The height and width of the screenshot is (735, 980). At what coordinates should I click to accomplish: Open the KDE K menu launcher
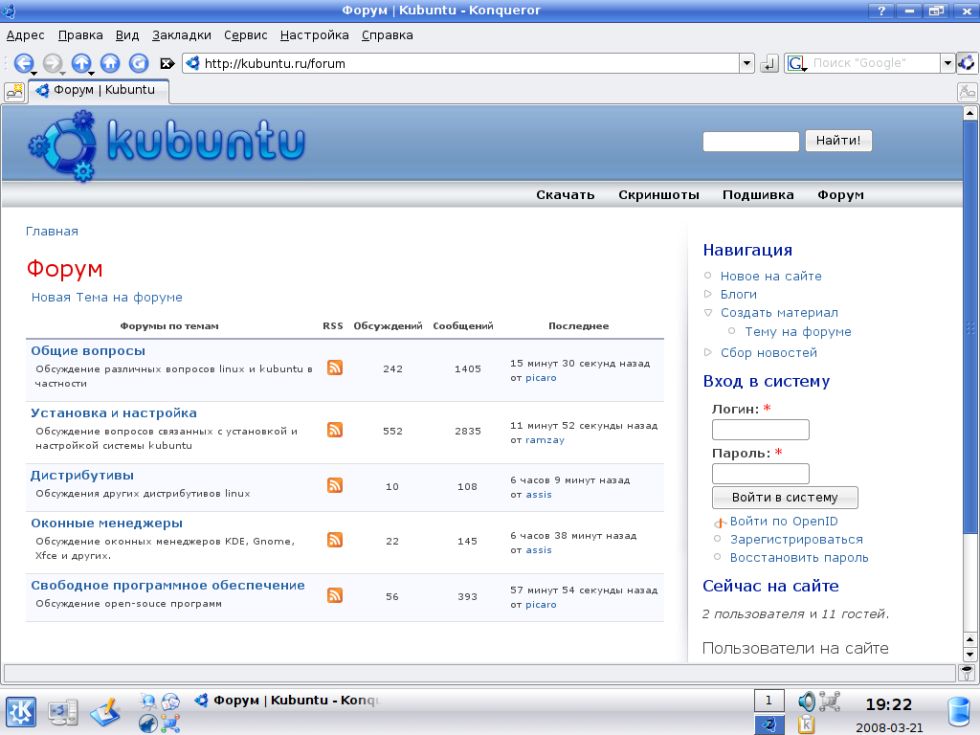point(21,712)
